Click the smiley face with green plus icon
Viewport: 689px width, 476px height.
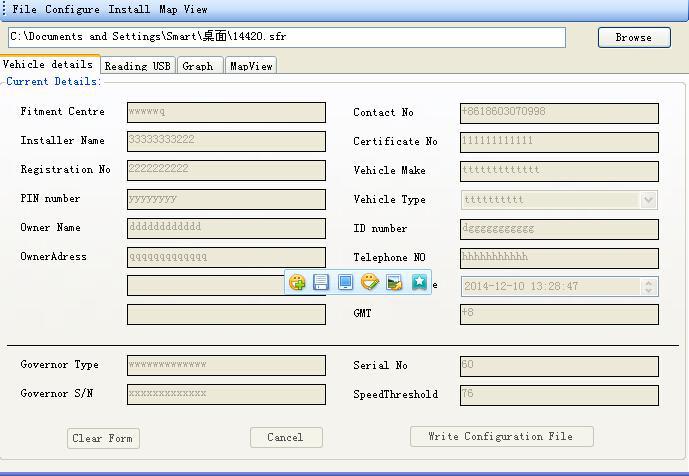click(x=297, y=283)
